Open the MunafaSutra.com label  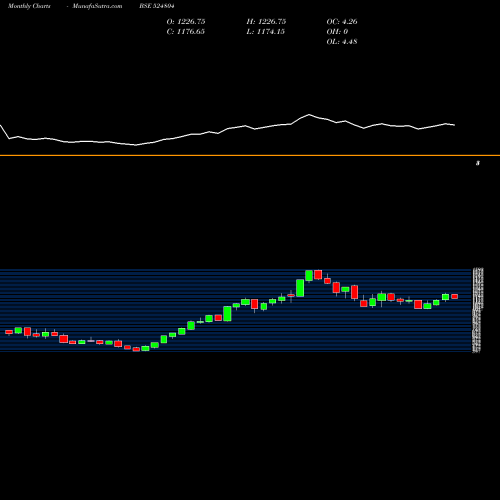97,6
